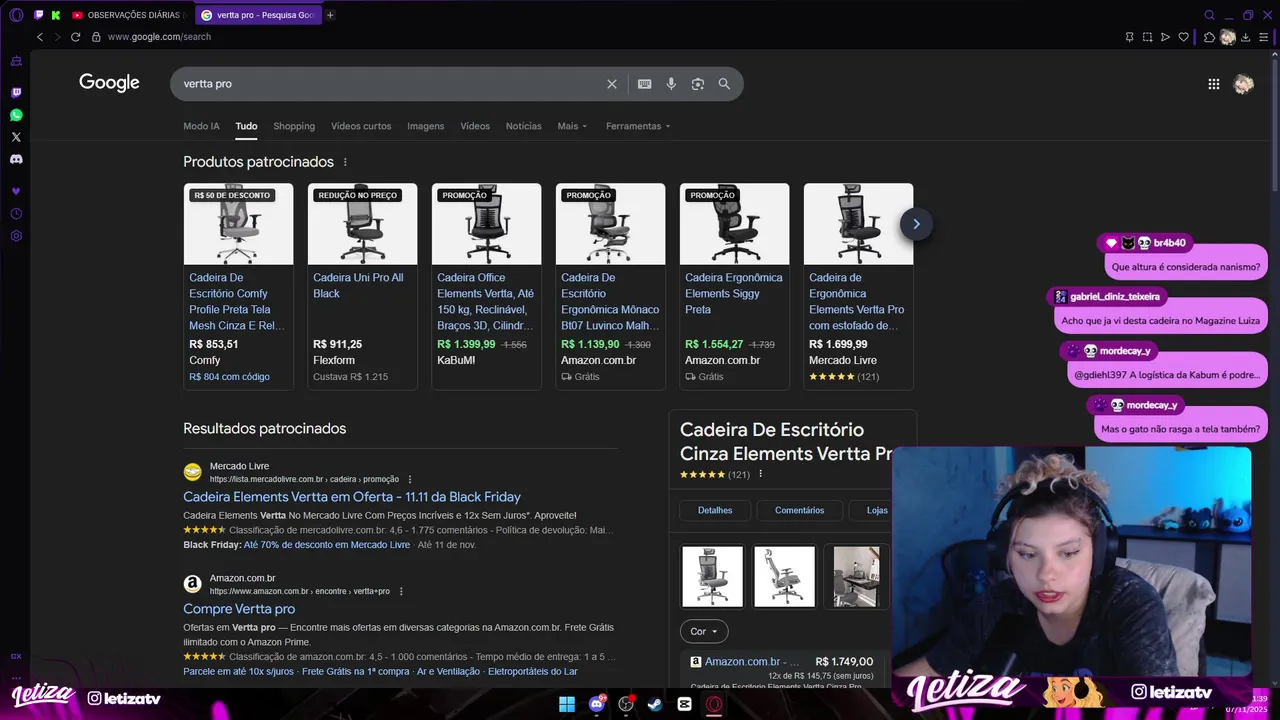Expand the Mais search filter dropdown
The width and height of the screenshot is (1280, 720).
click(572, 126)
